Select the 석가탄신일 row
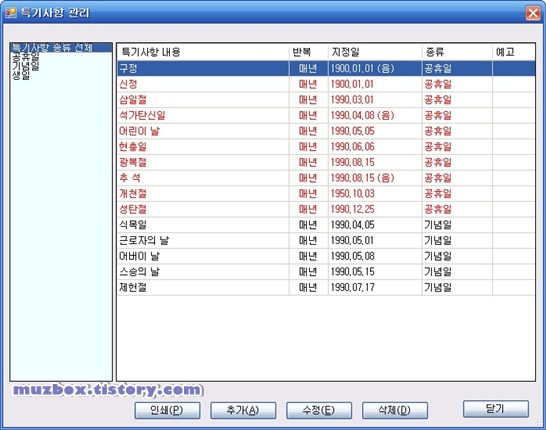Screen dimensions: 546x430 pyautogui.click(x=326, y=116)
